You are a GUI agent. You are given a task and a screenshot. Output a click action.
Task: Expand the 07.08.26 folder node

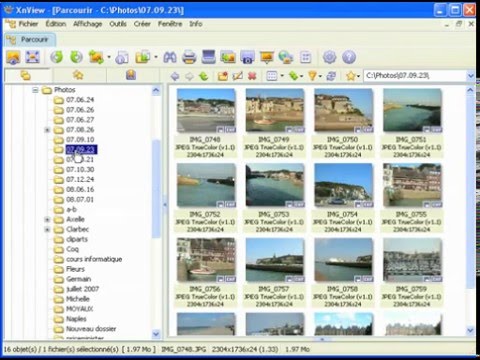(x=47, y=130)
